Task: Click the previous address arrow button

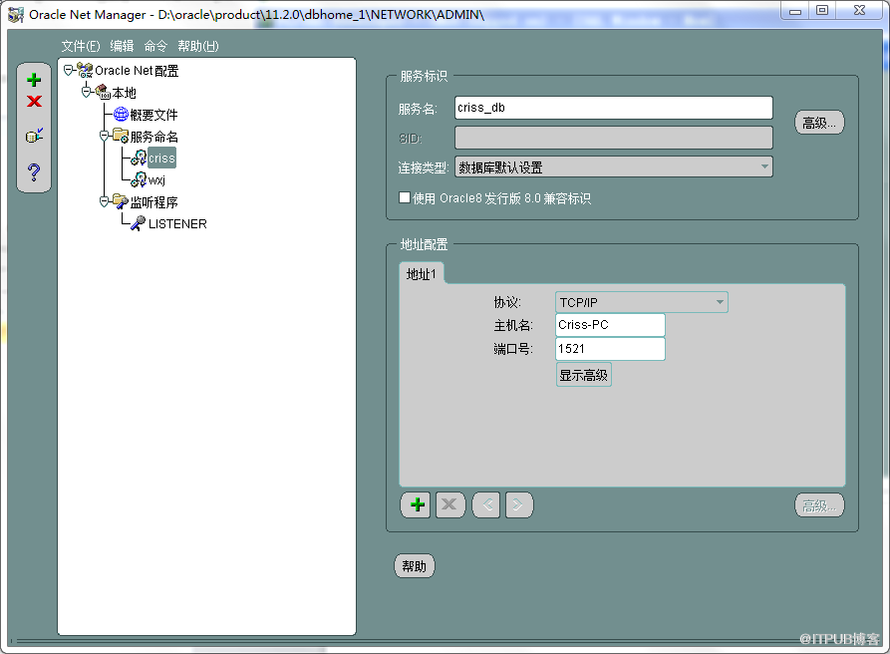Action: click(x=486, y=505)
